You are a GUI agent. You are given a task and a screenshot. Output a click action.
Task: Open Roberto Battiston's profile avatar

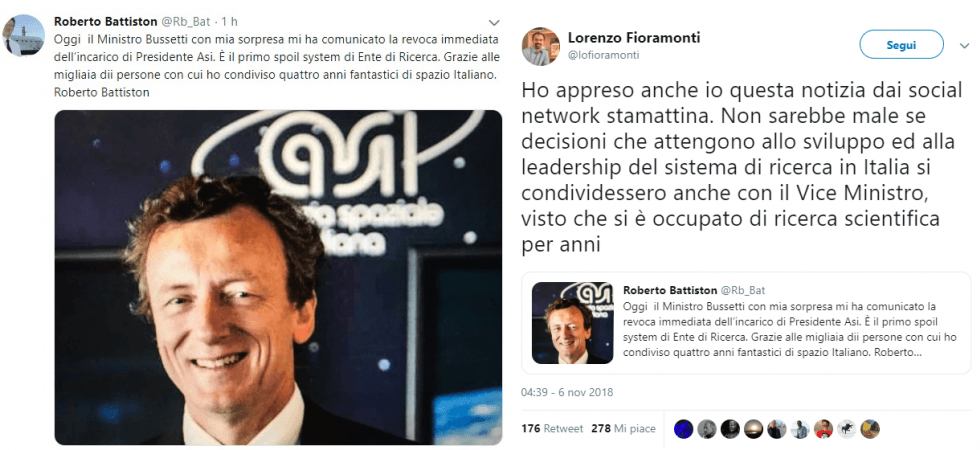click(23, 35)
